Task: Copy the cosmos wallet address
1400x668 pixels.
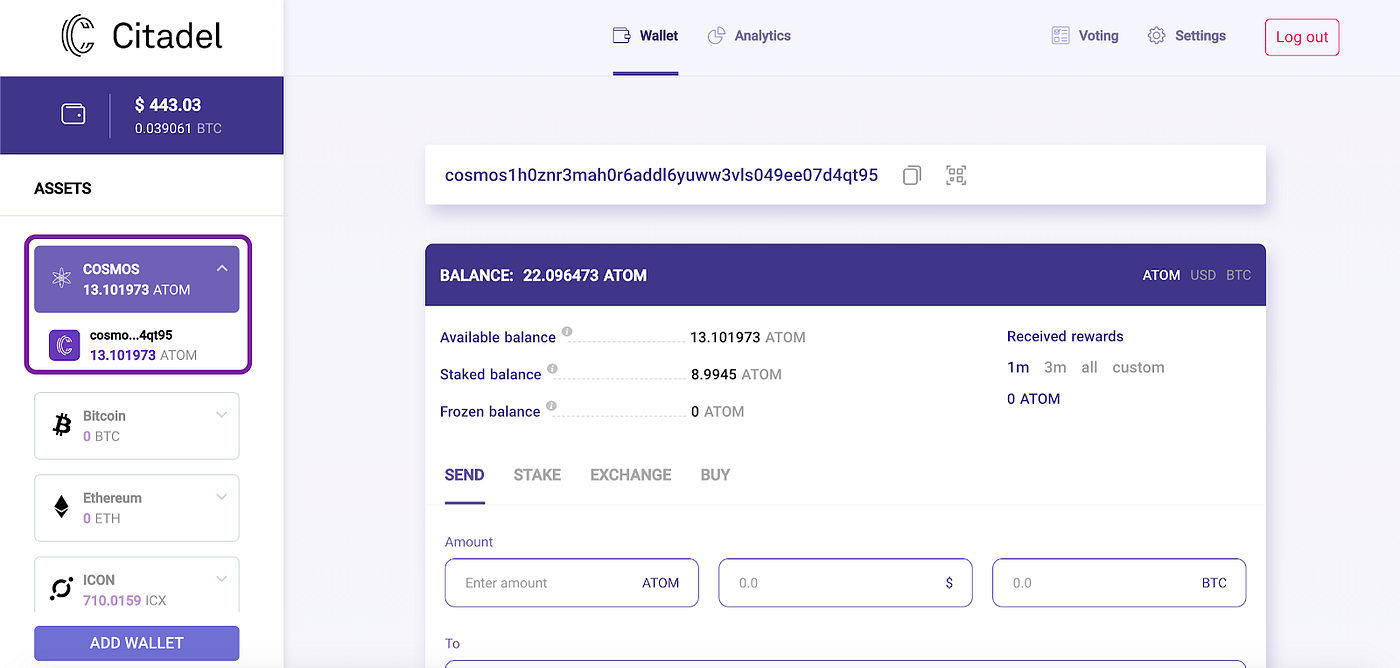Action: pos(911,175)
